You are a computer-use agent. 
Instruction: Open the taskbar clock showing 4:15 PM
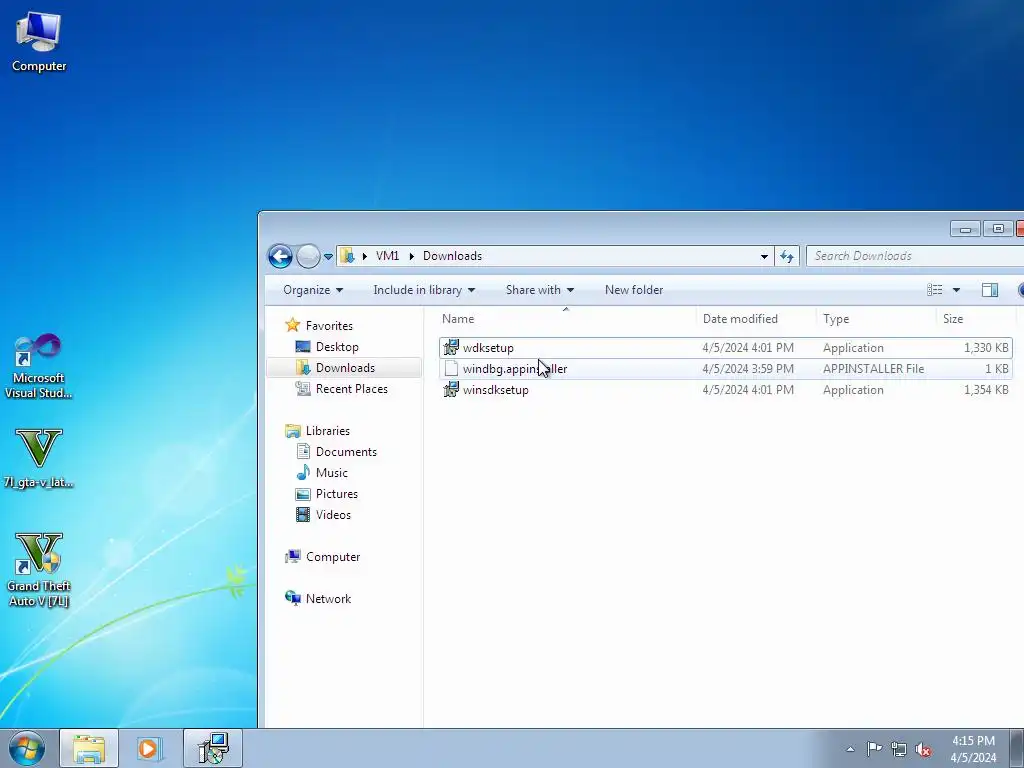coord(973,749)
